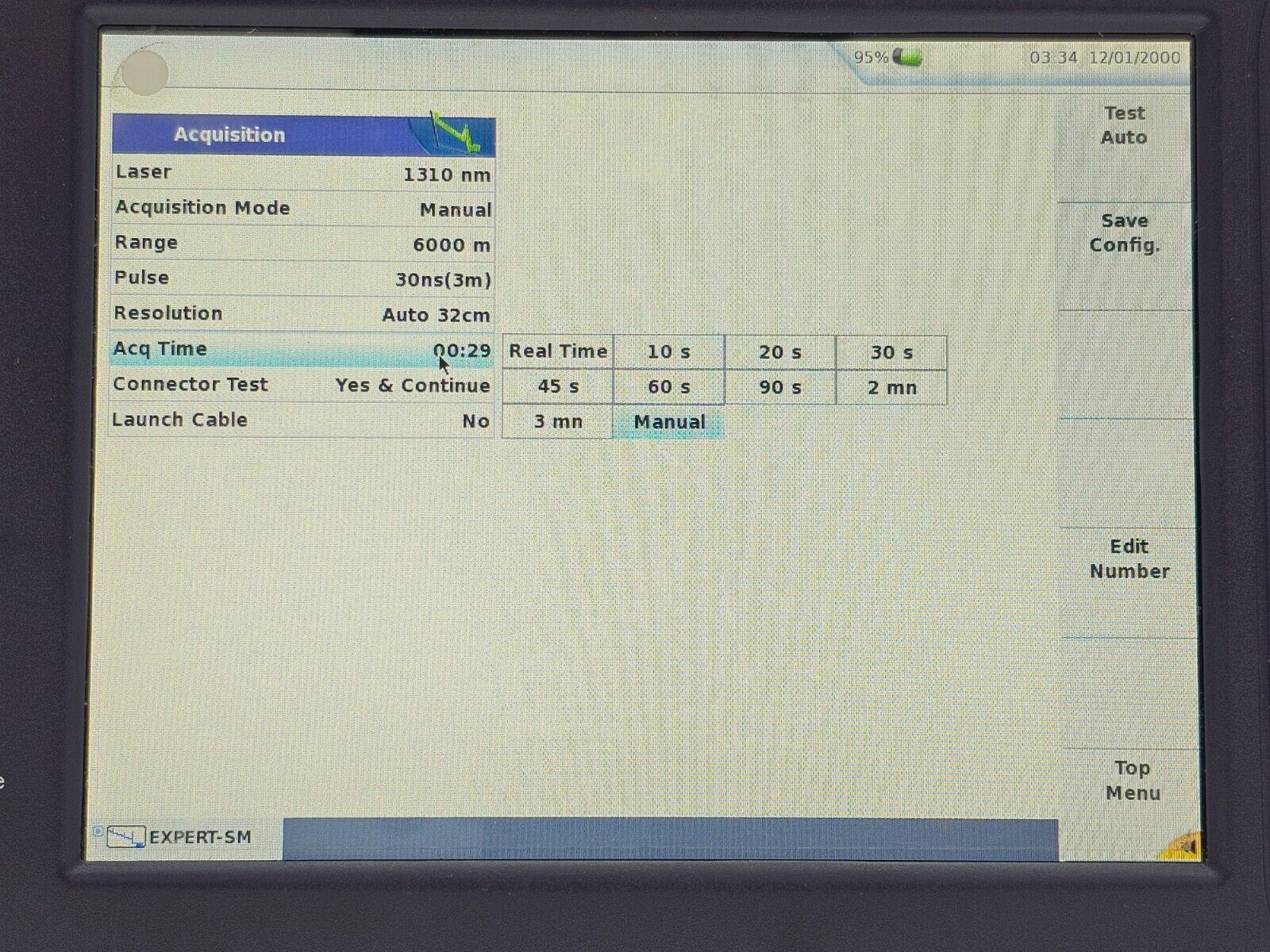This screenshot has height=952, width=1270.
Task: Select the highlighted Acq Time row
Action: (302, 349)
